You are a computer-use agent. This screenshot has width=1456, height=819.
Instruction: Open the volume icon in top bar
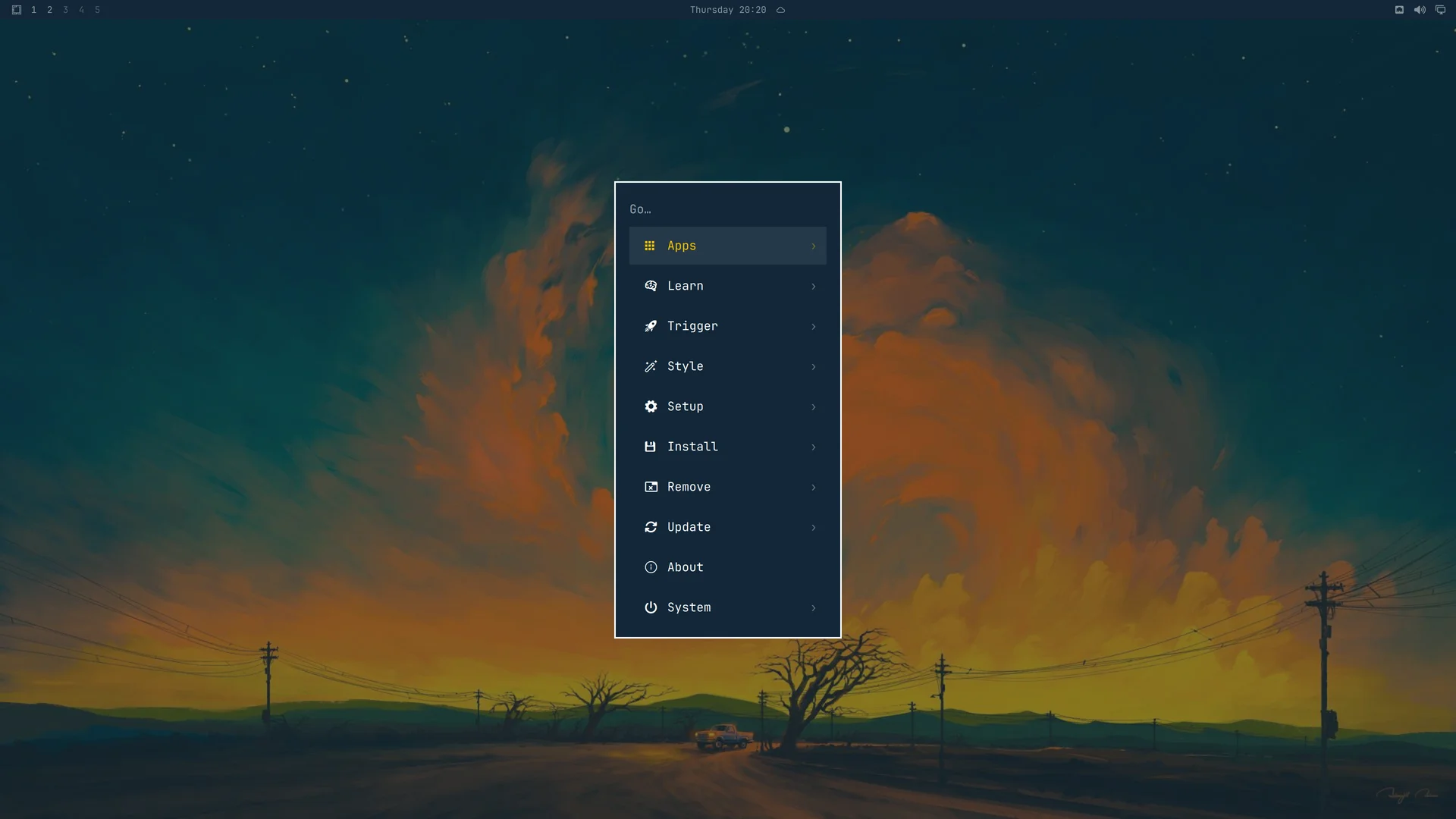(1420, 10)
